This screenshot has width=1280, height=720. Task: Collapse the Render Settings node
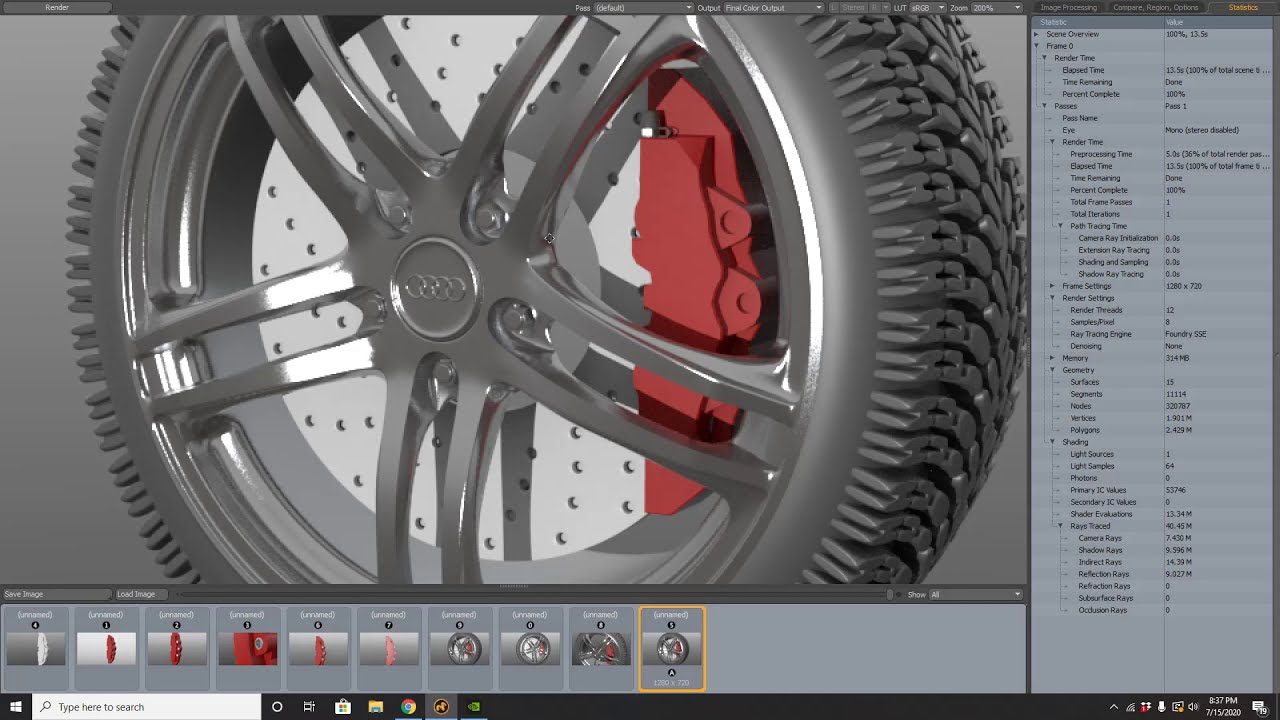[x=1052, y=298]
